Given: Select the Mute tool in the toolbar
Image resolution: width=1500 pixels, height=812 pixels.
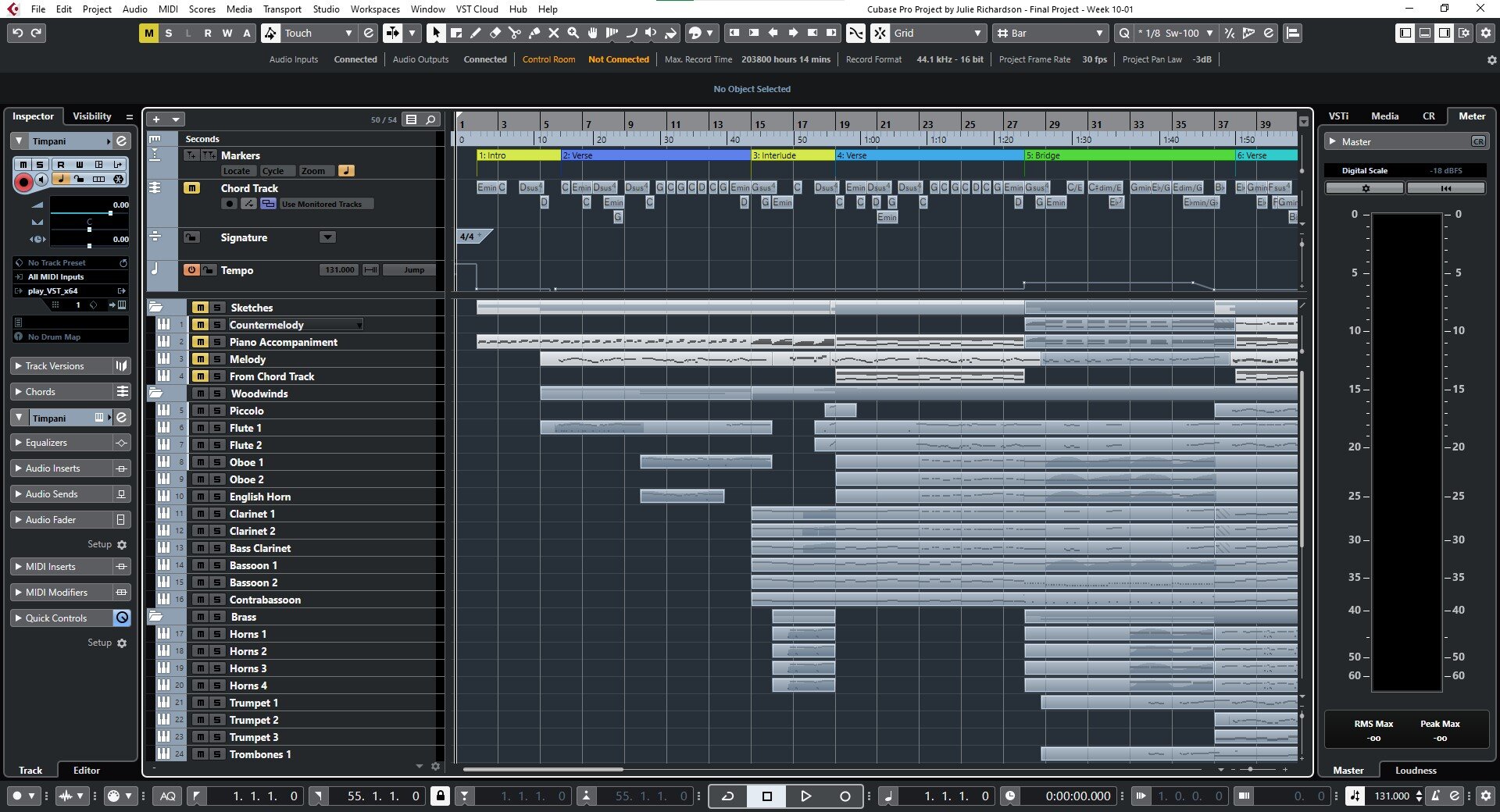Looking at the screenshot, I should (554, 33).
